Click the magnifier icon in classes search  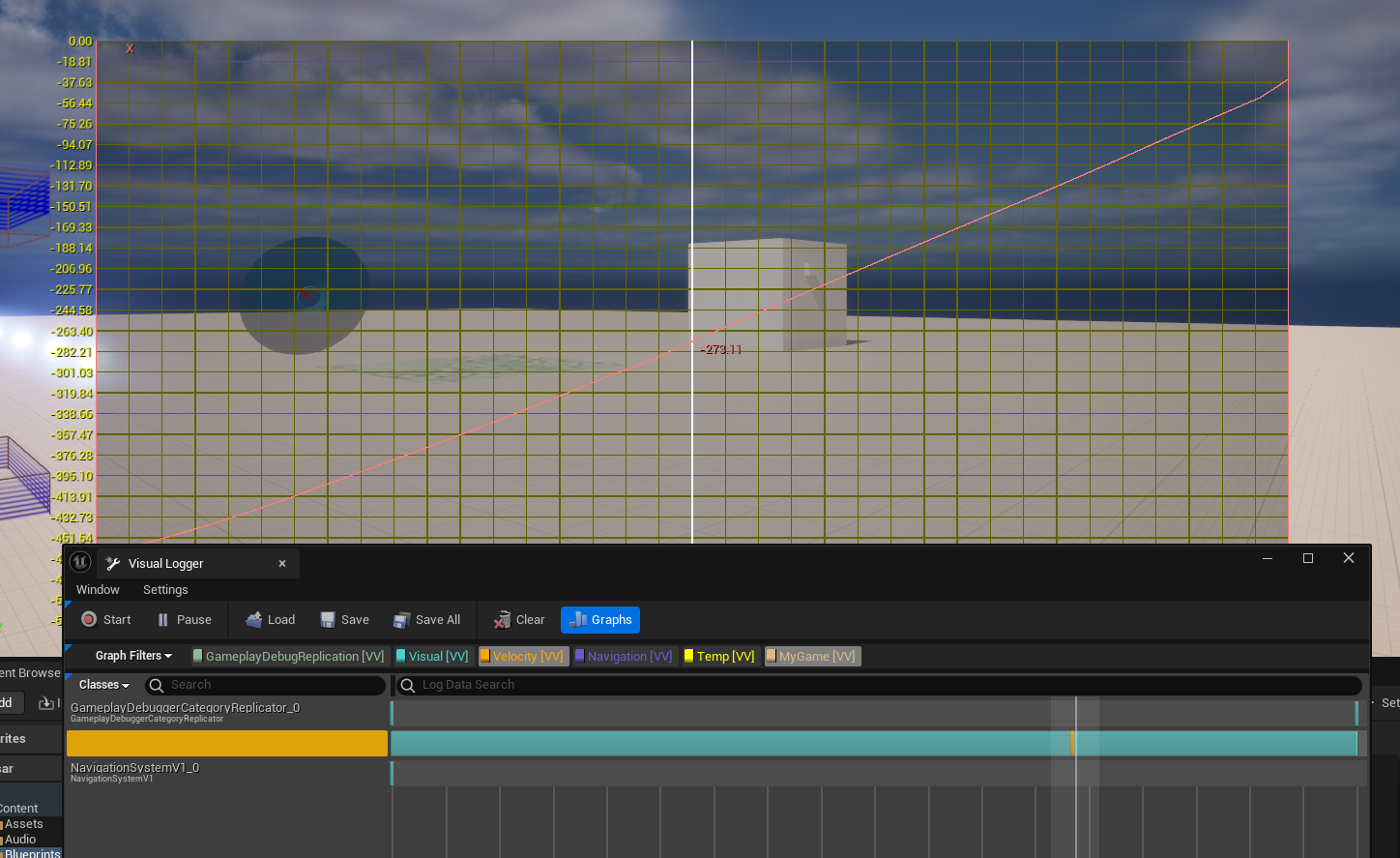157,685
